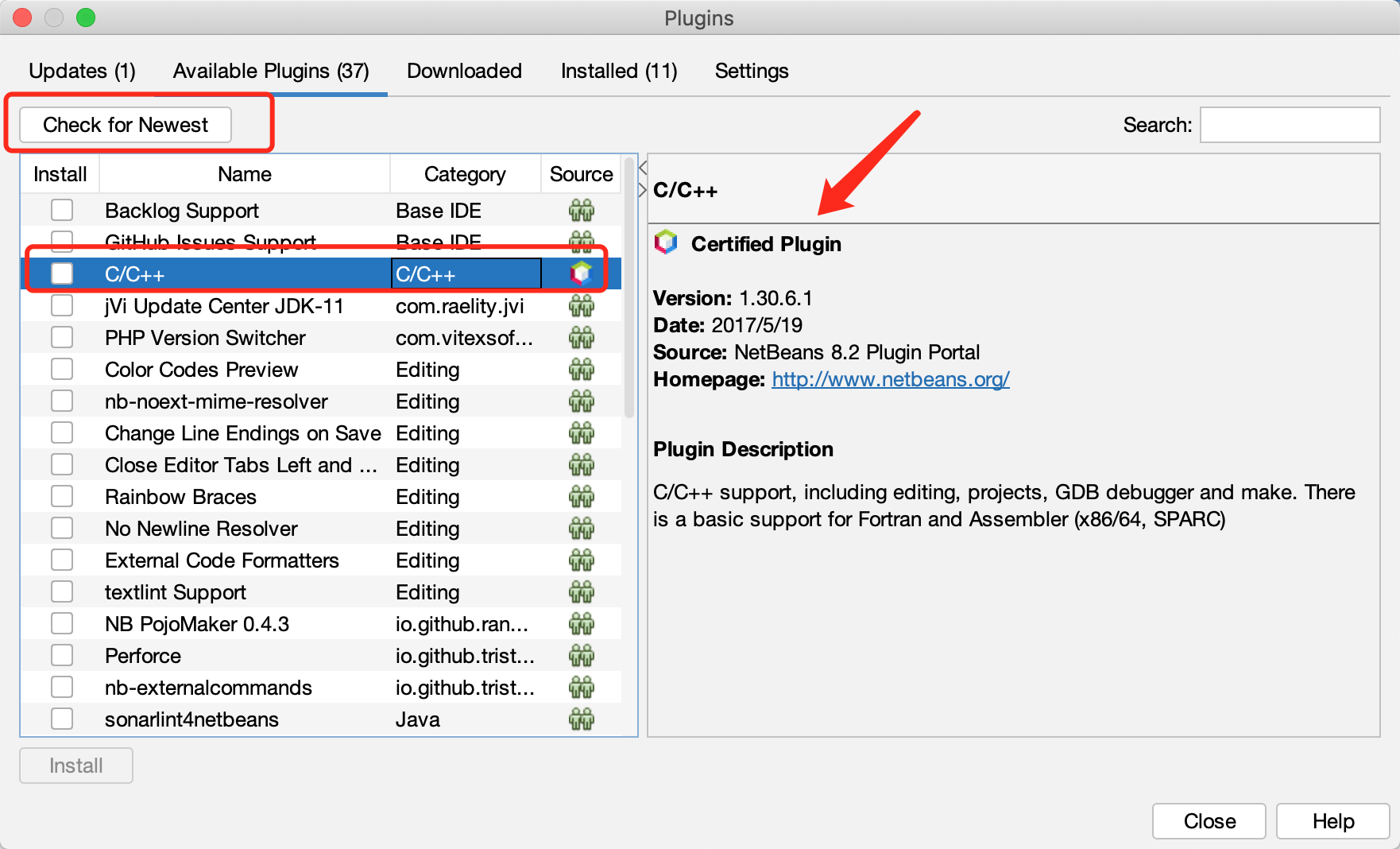Screen dimensions: 1400x849
Task: Sort by the Source column header
Action: [x=582, y=174]
